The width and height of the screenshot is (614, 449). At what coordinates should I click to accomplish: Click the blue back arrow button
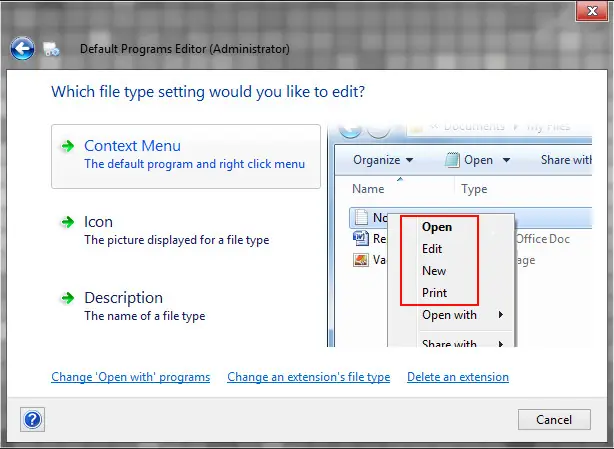click(22, 49)
